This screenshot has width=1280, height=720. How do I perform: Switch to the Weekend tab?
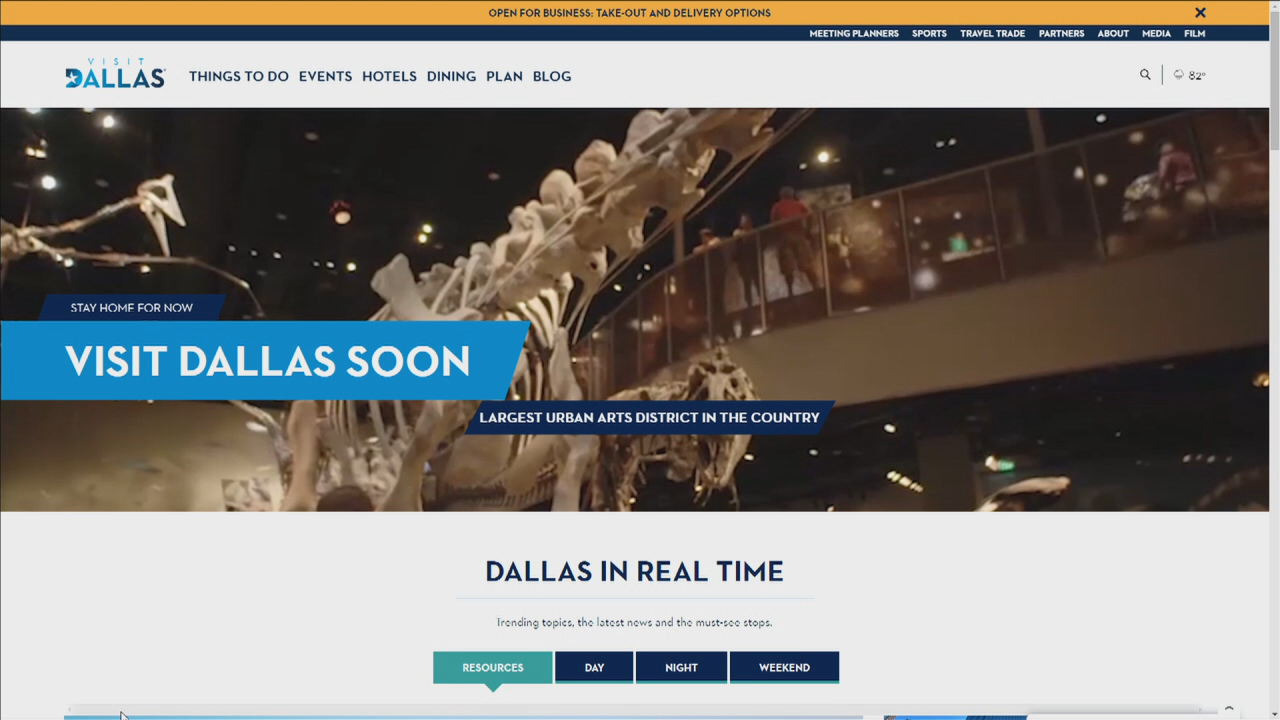tap(784, 667)
